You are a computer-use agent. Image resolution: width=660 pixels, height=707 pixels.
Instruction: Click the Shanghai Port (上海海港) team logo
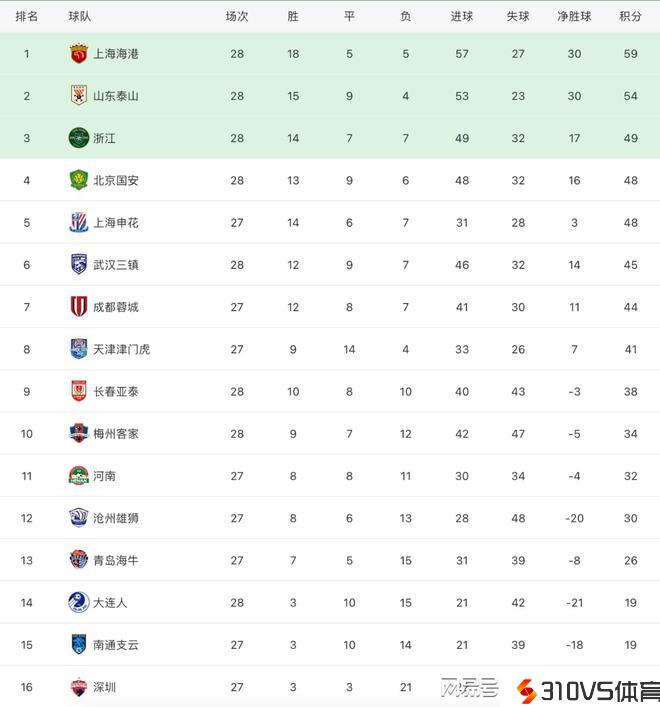pyautogui.click(x=79, y=54)
